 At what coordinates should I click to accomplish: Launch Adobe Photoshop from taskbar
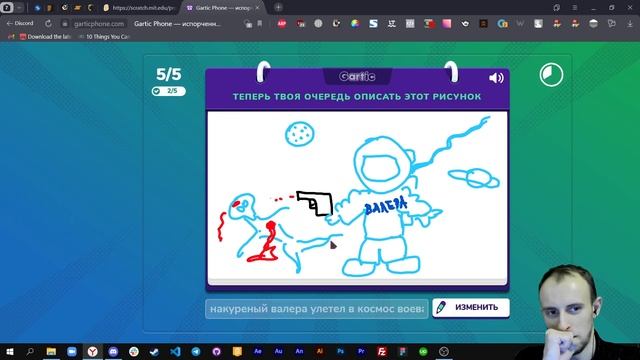coord(340,351)
